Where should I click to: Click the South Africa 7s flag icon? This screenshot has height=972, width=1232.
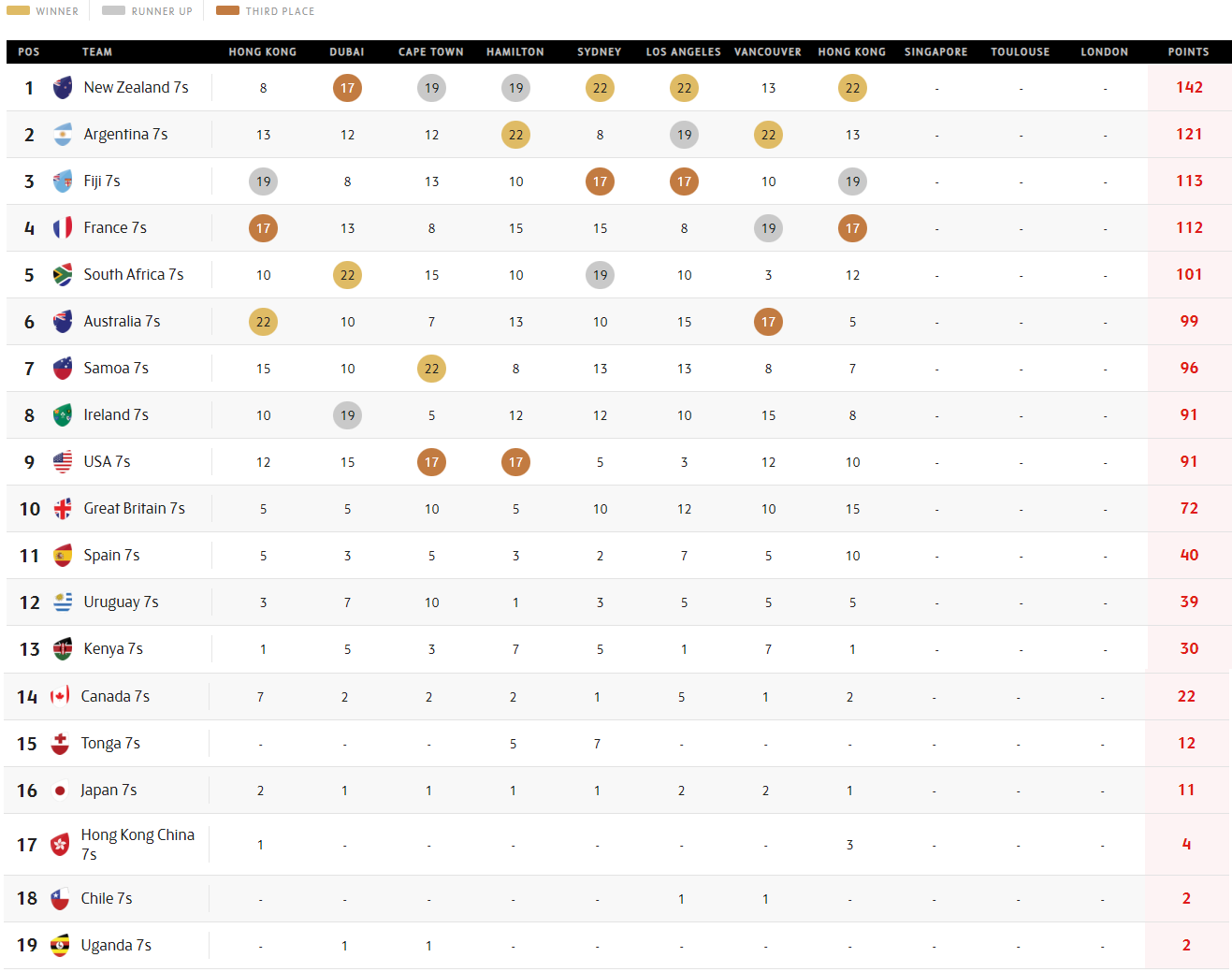pos(63,275)
